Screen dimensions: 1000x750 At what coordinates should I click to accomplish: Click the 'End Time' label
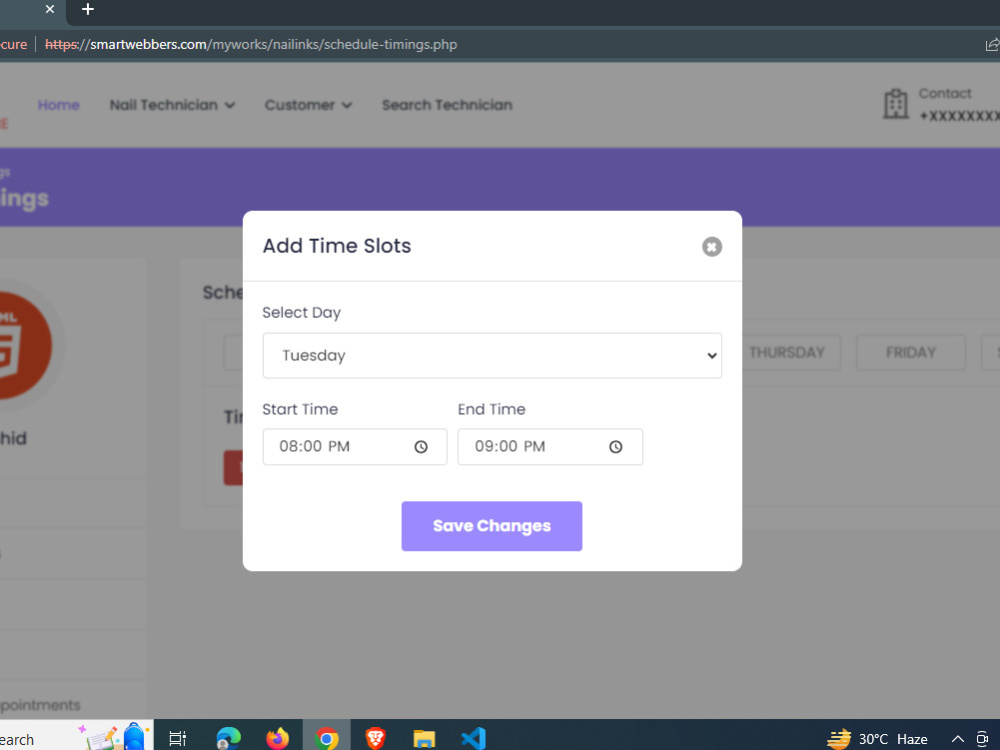492,409
